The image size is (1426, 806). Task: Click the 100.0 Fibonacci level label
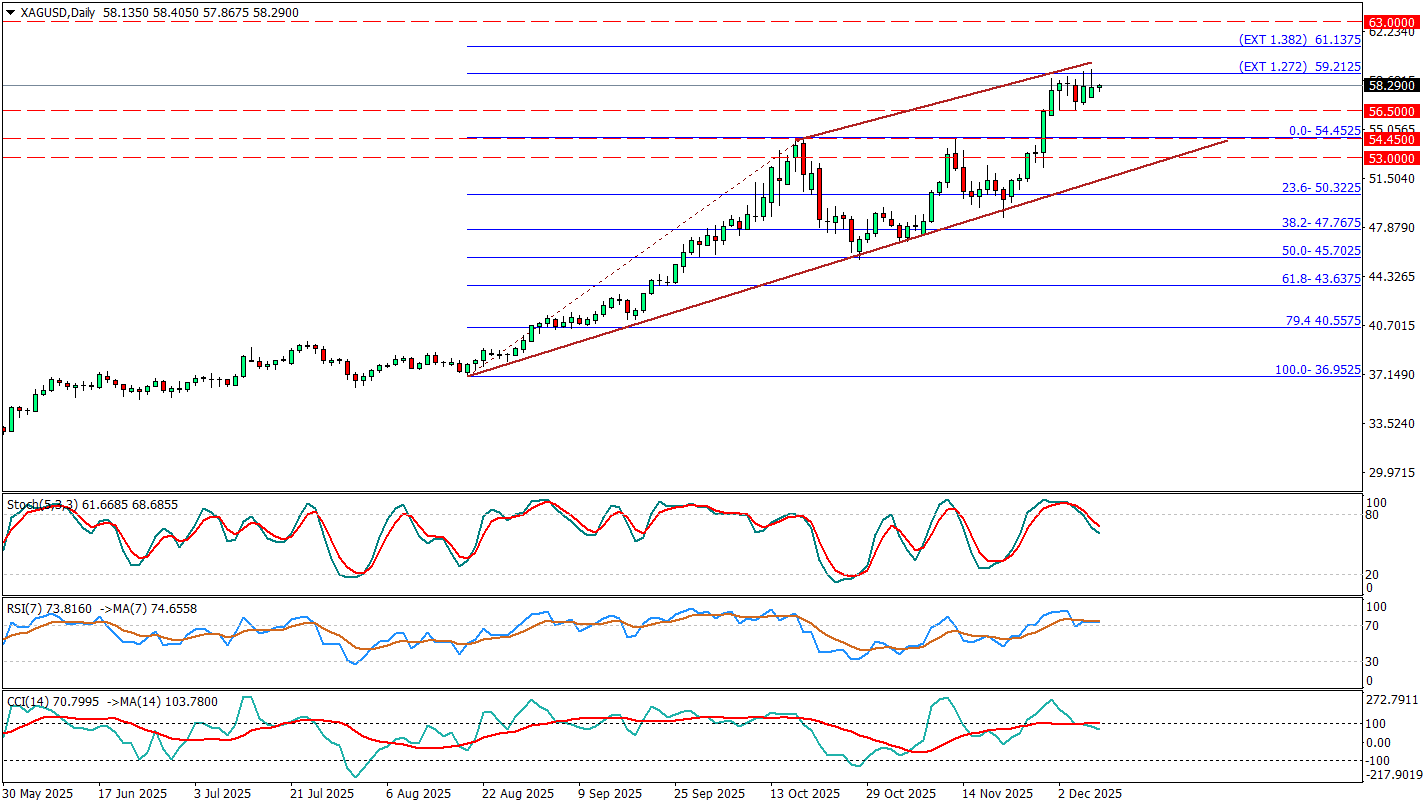click(x=1317, y=370)
